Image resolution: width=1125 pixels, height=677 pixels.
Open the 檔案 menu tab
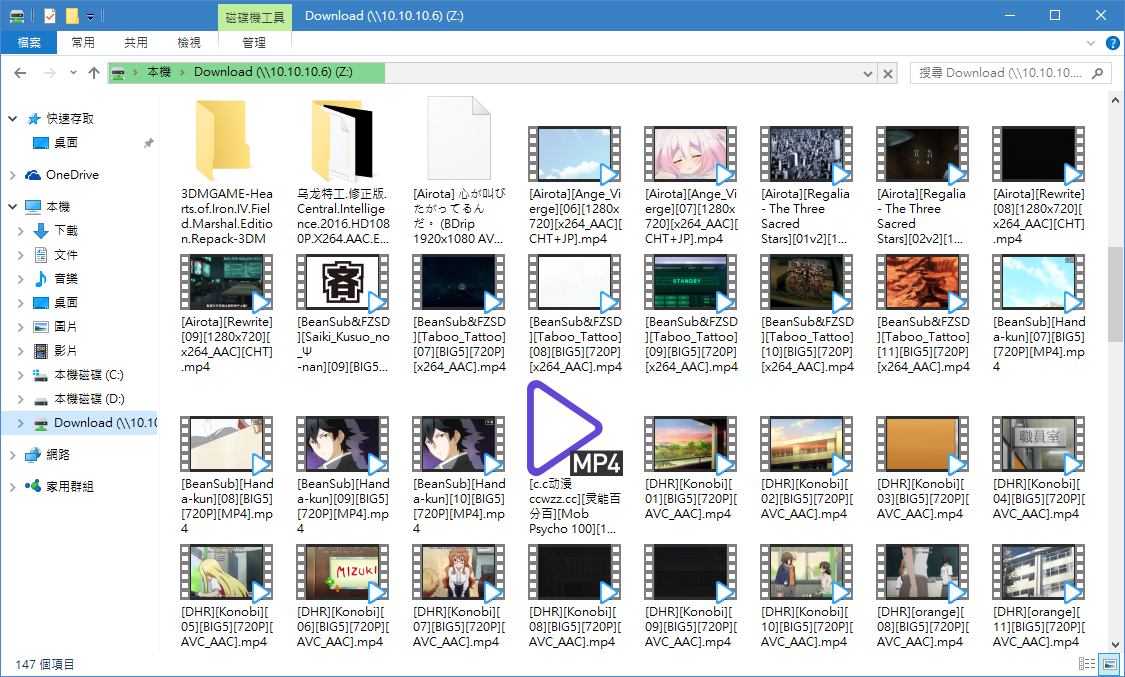tap(29, 42)
